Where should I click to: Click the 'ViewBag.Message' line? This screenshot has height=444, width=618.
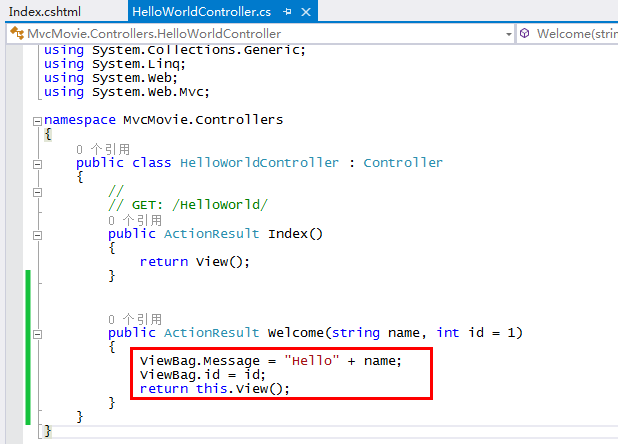tap(271, 361)
